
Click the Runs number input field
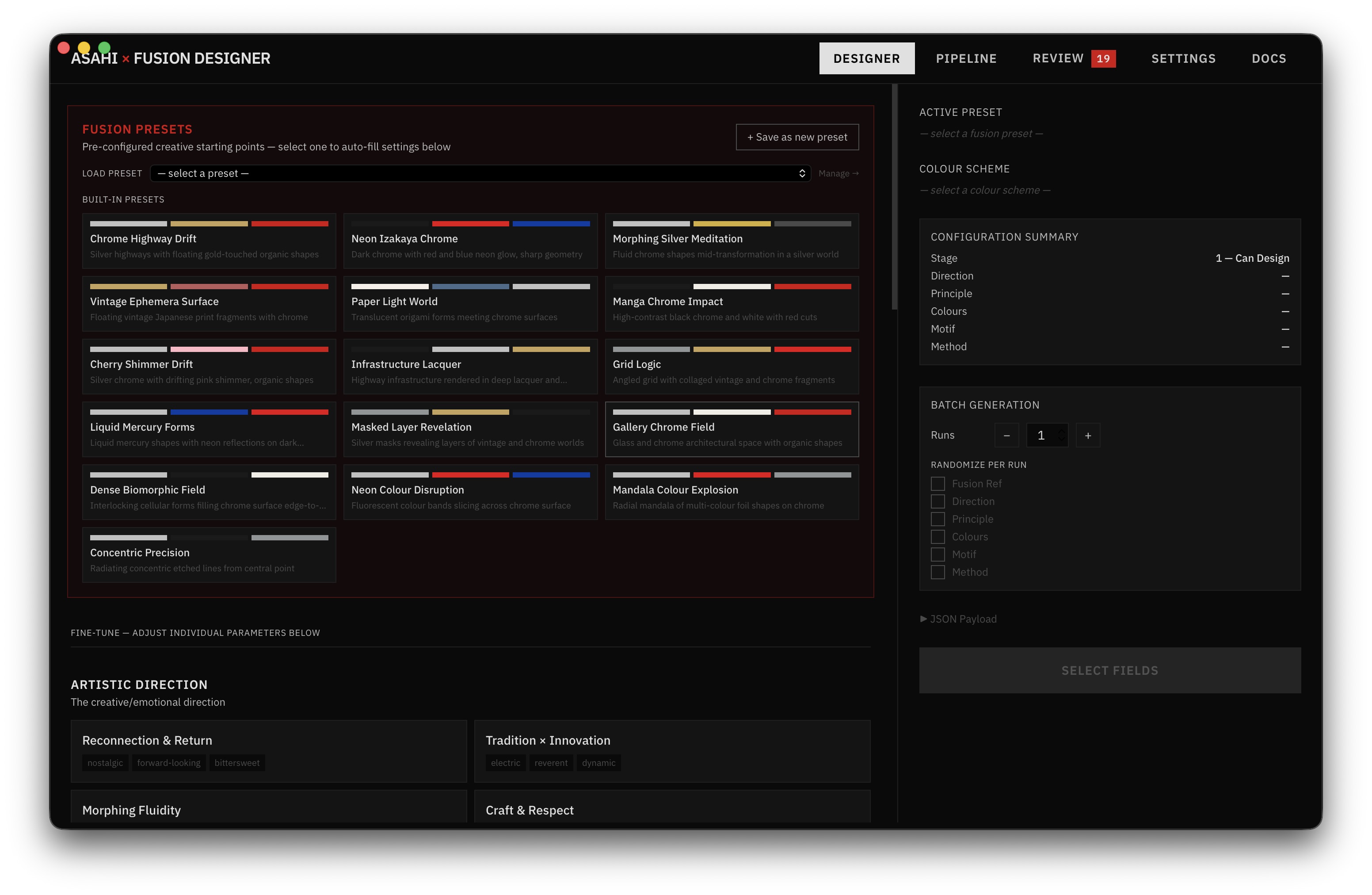(1047, 436)
